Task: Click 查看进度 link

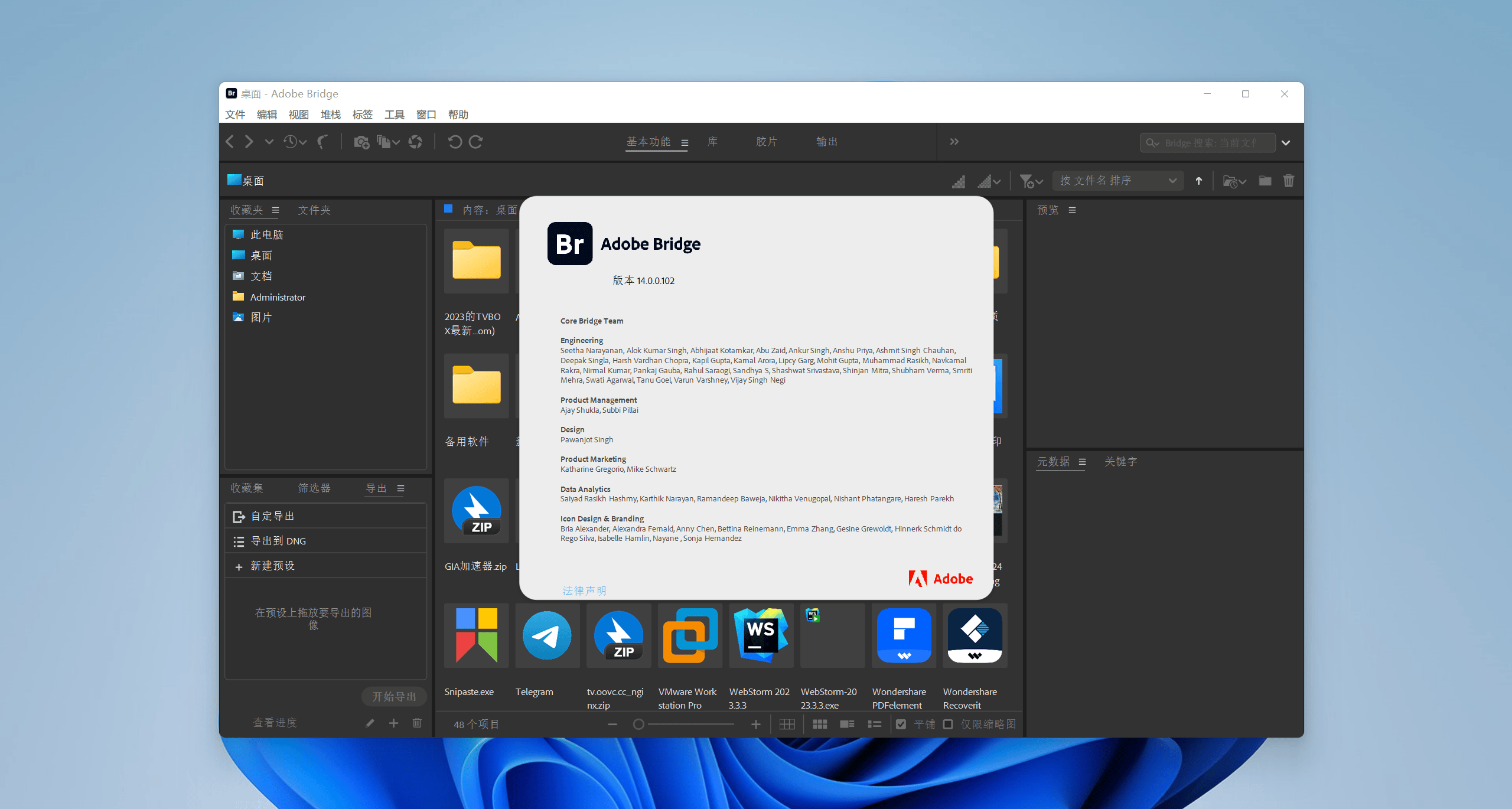Action: 275,723
